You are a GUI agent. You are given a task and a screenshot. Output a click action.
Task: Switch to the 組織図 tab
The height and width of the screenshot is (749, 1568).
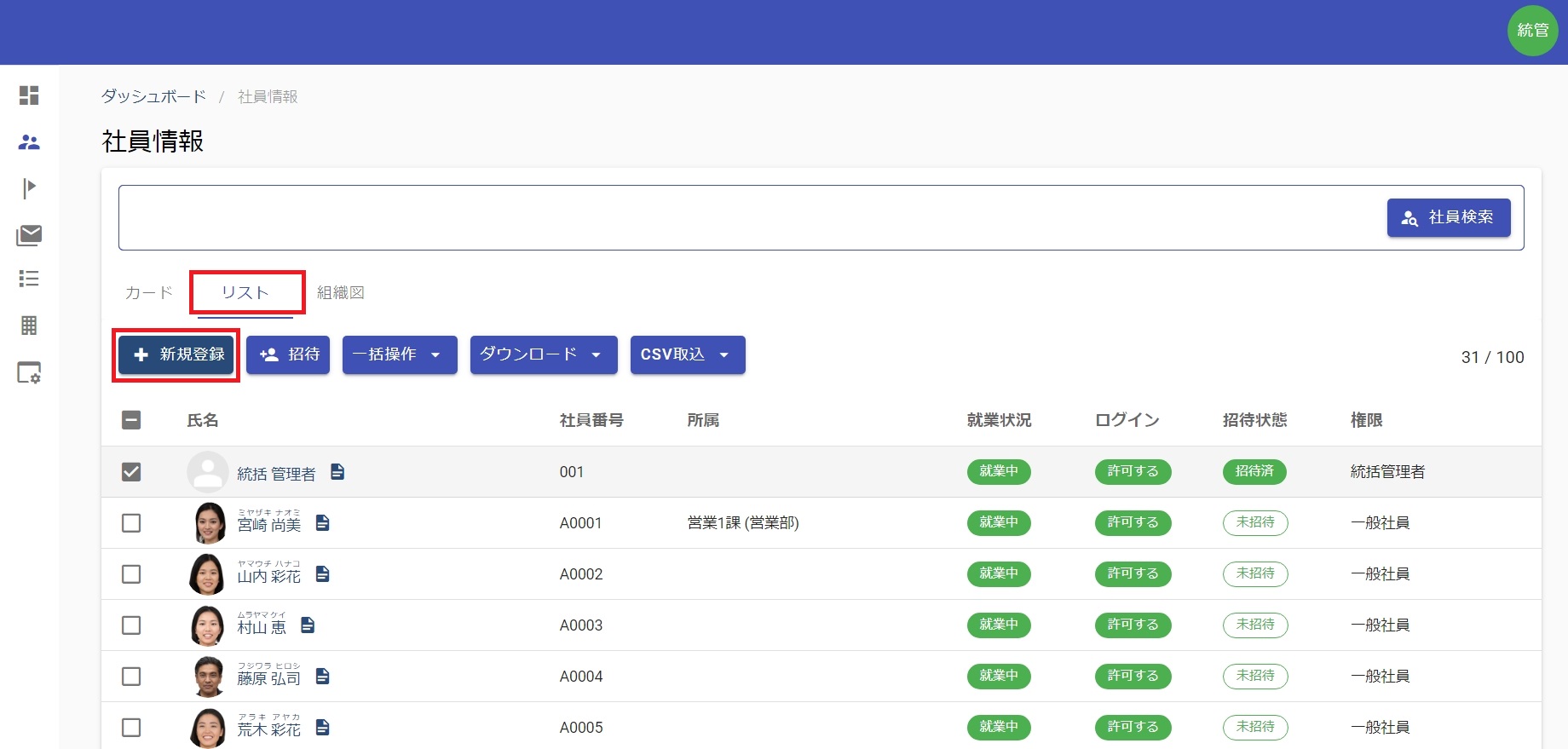pos(341,292)
